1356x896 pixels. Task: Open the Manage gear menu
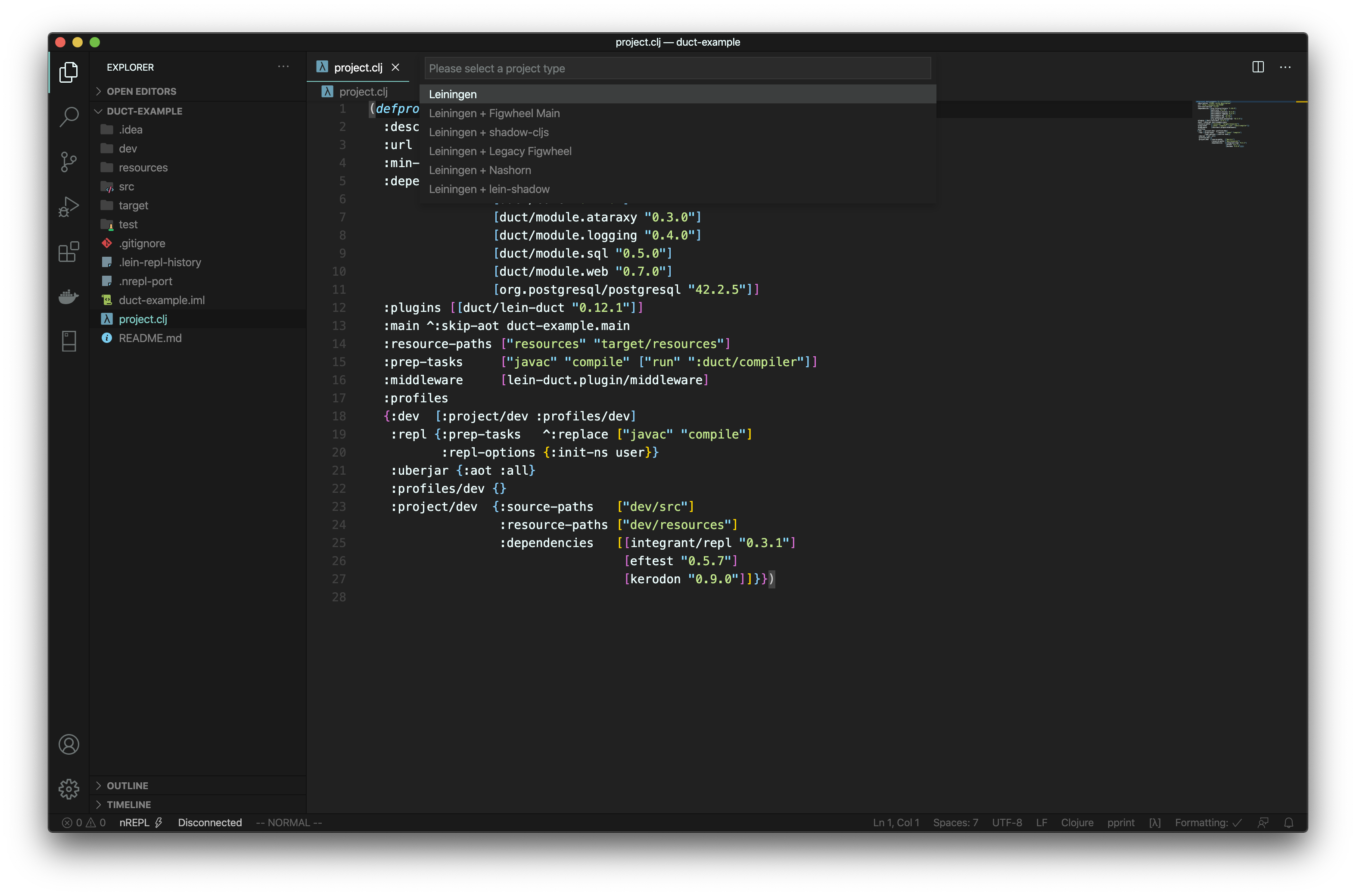coord(68,789)
